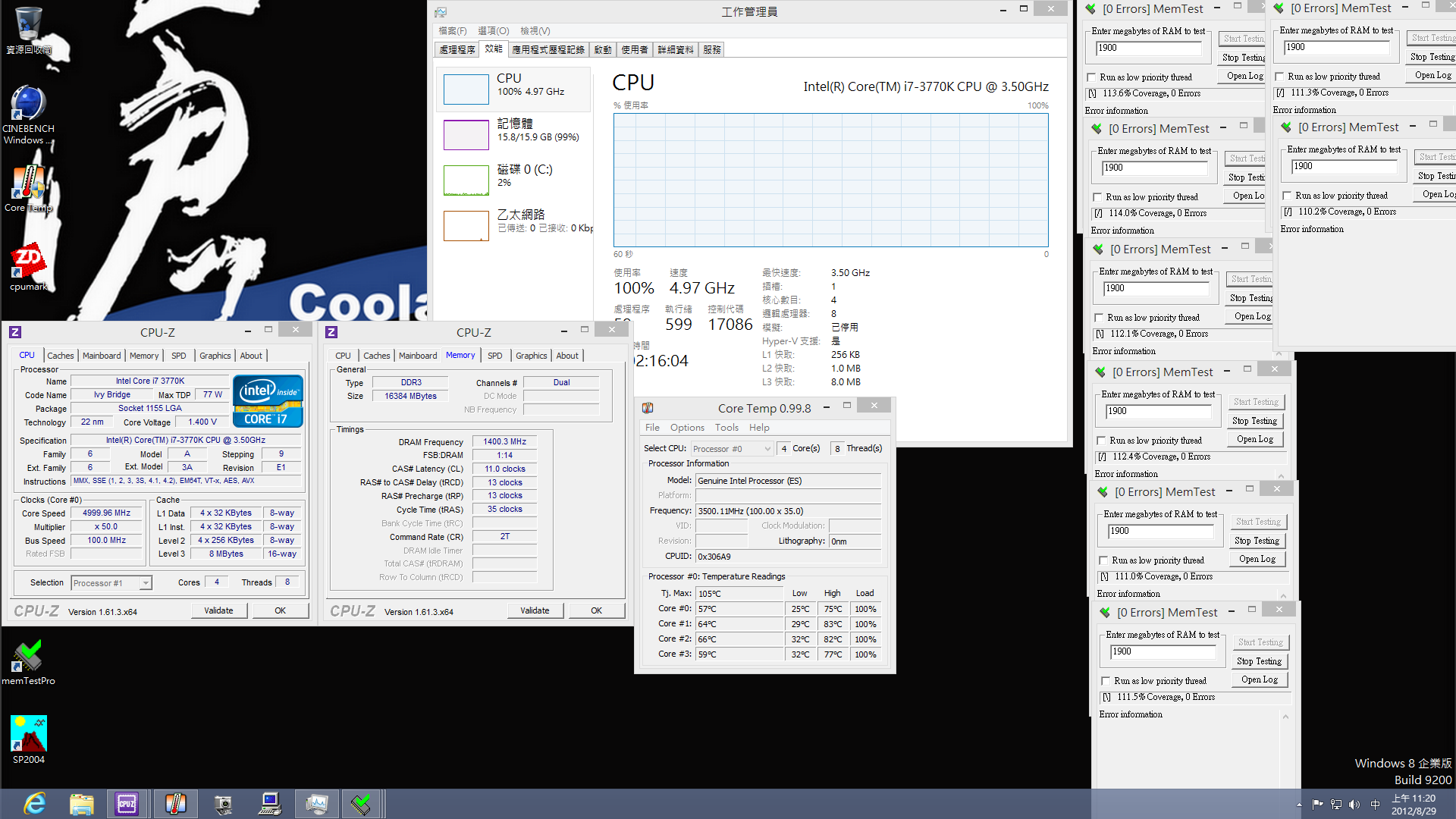
Task: Open the Caches tab in left CPU-Z window
Action: [61, 356]
